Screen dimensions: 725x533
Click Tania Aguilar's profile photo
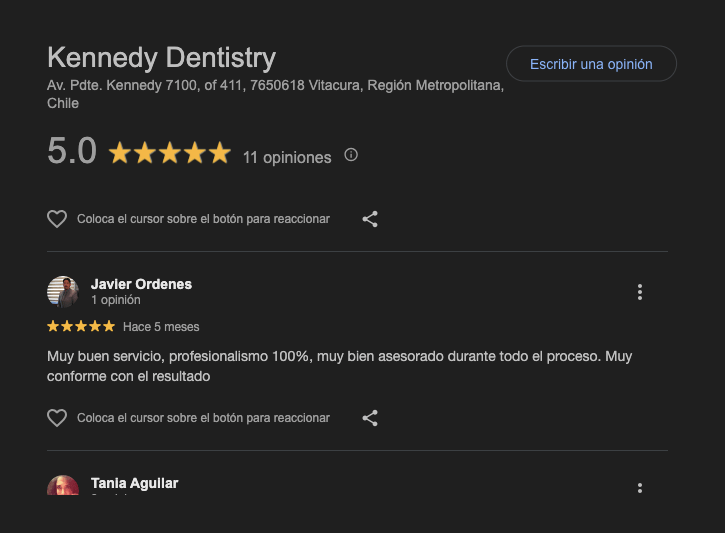pos(63,486)
